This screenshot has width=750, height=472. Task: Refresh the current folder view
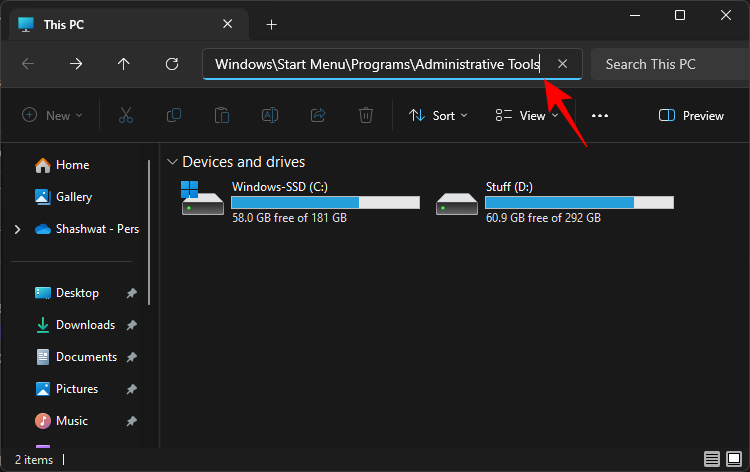tap(172, 64)
